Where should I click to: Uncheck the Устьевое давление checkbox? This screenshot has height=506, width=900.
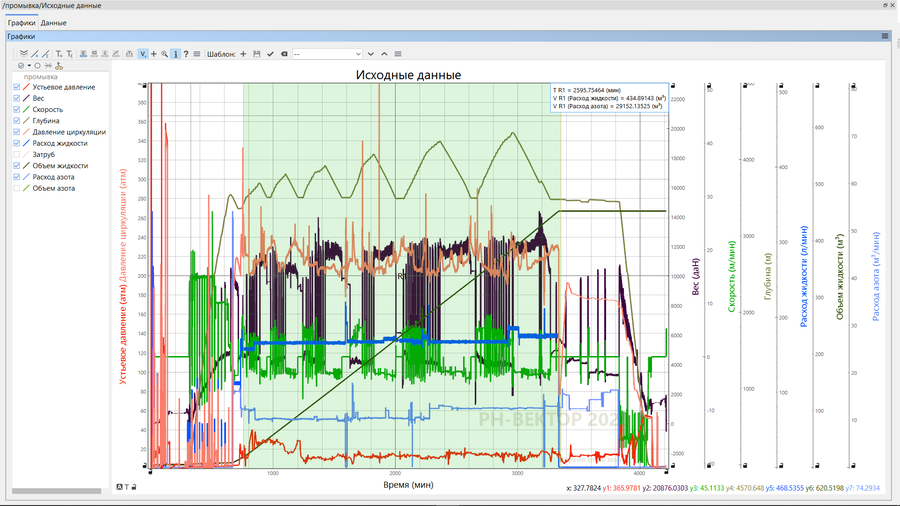[17, 87]
